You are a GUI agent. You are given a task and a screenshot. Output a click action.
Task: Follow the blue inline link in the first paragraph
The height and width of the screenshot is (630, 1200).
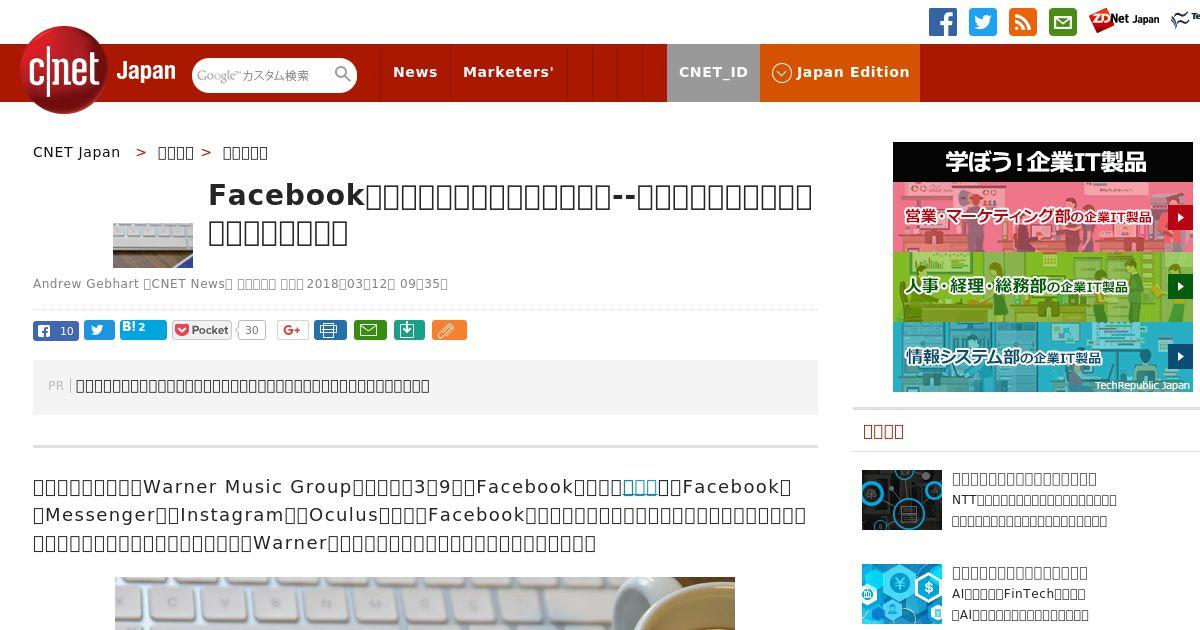[640, 487]
